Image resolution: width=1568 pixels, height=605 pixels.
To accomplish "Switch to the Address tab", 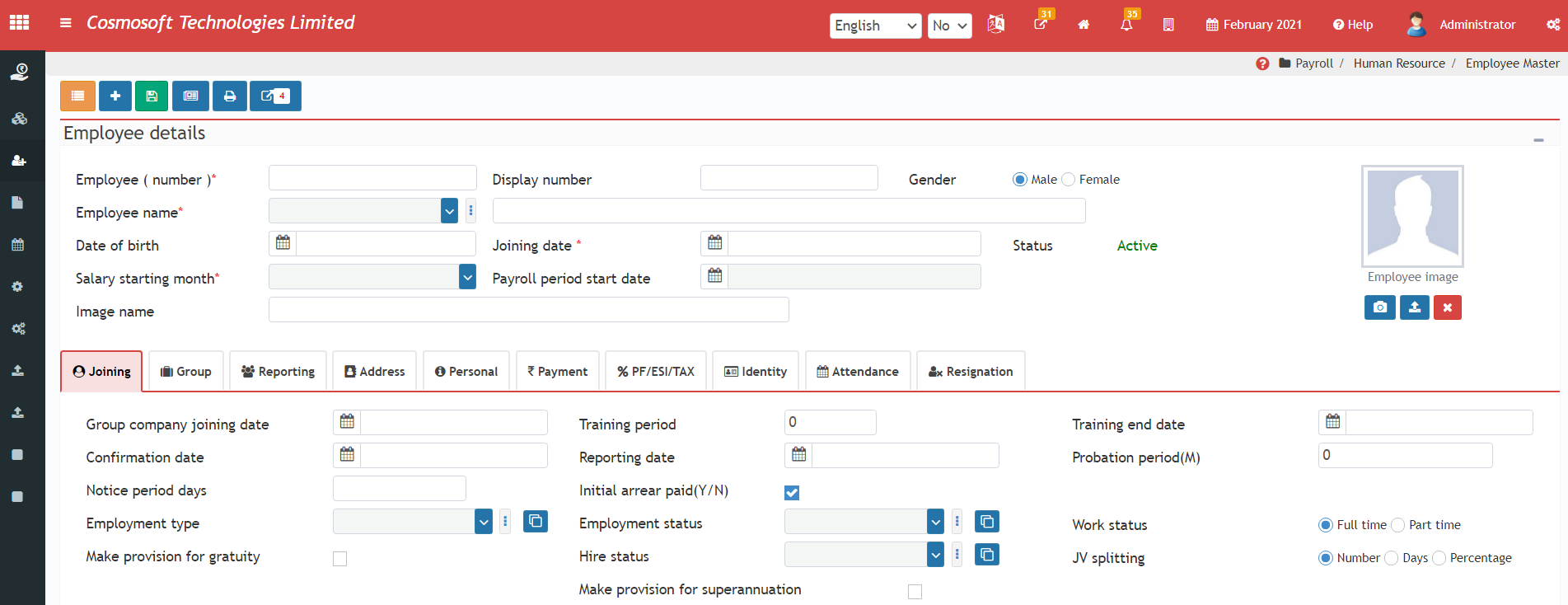I will (x=375, y=371).
